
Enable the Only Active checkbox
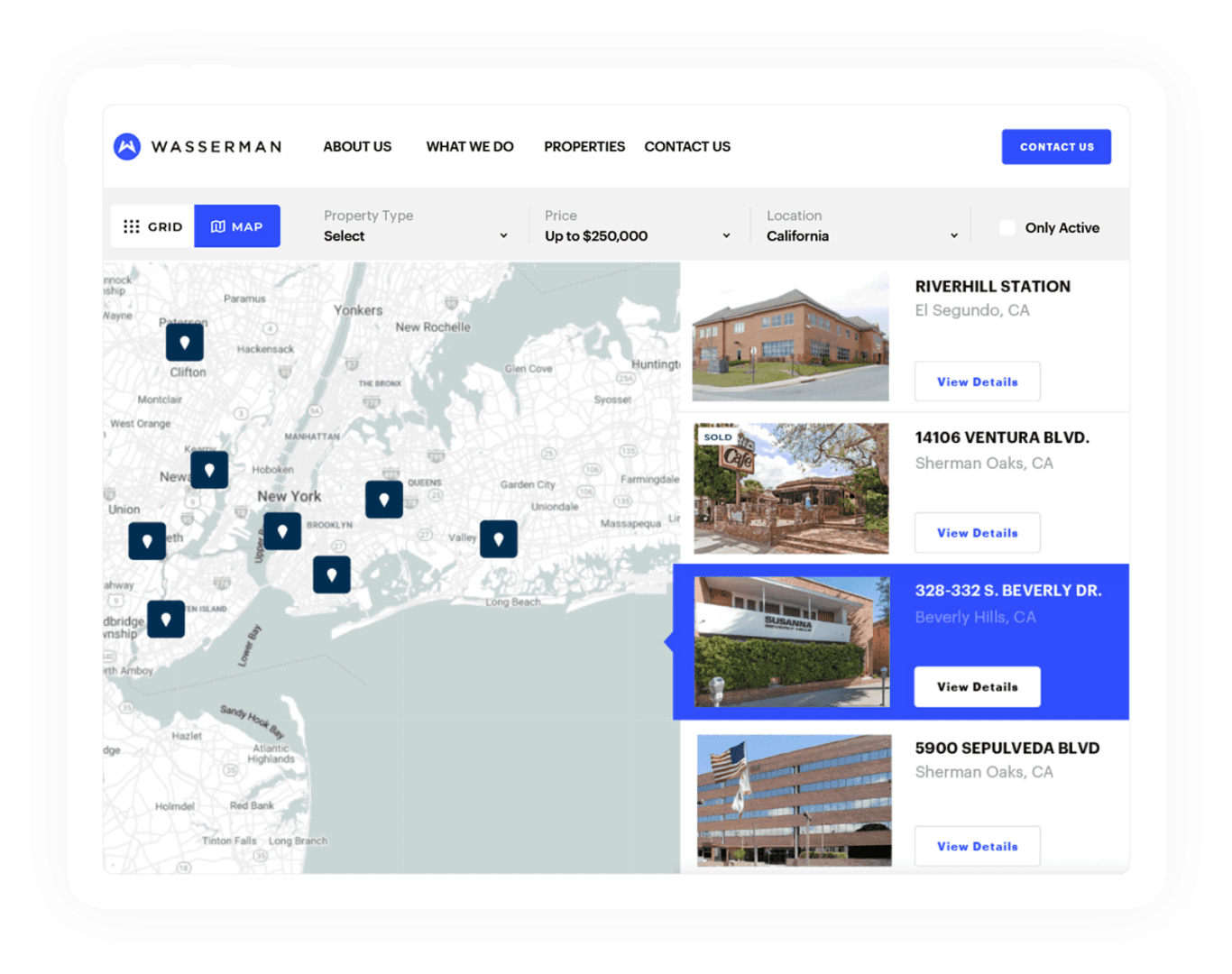click(1007, 227)
